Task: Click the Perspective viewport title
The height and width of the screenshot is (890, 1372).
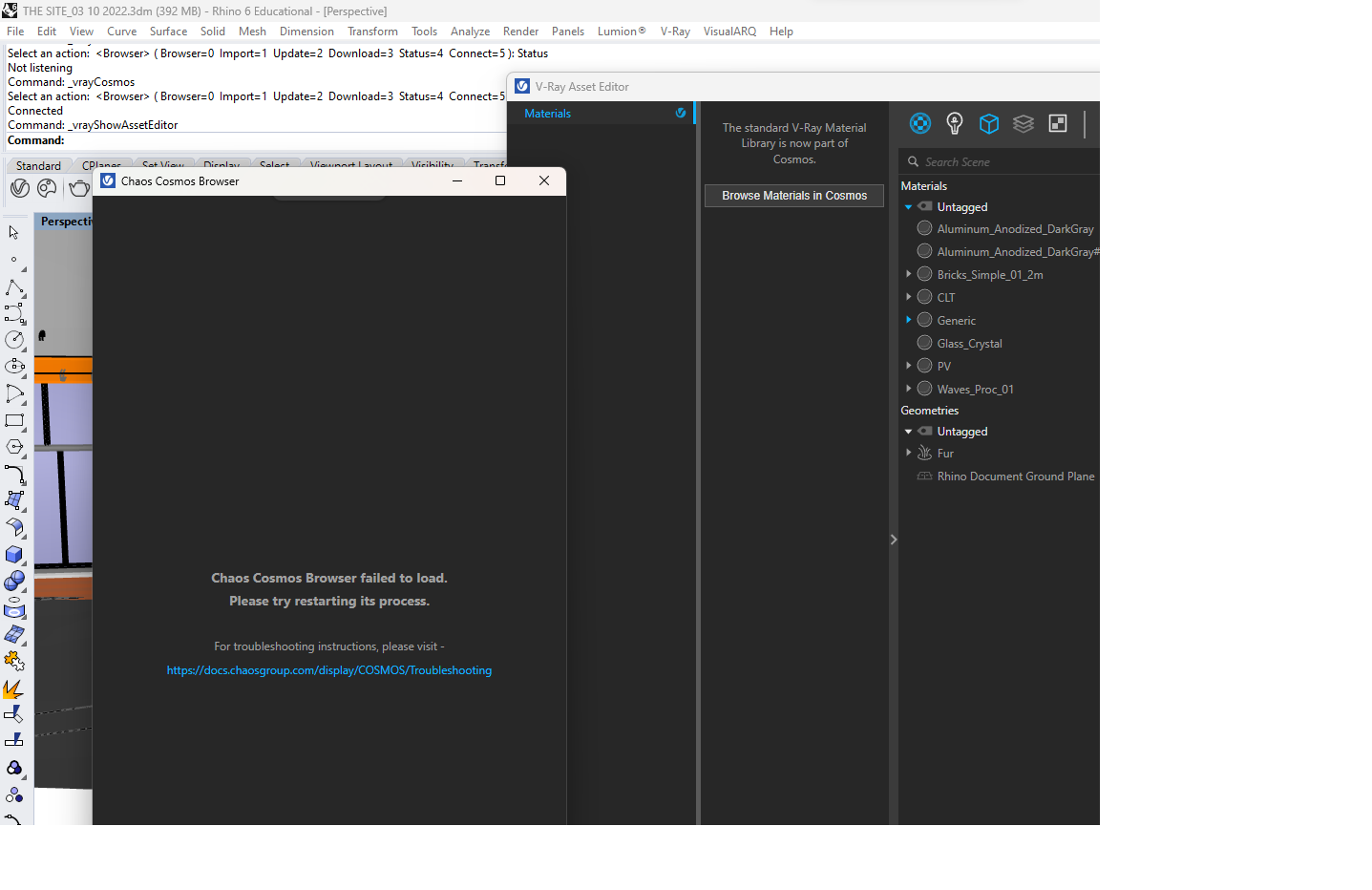Action: pyautogui.click(x=66, y=222)
